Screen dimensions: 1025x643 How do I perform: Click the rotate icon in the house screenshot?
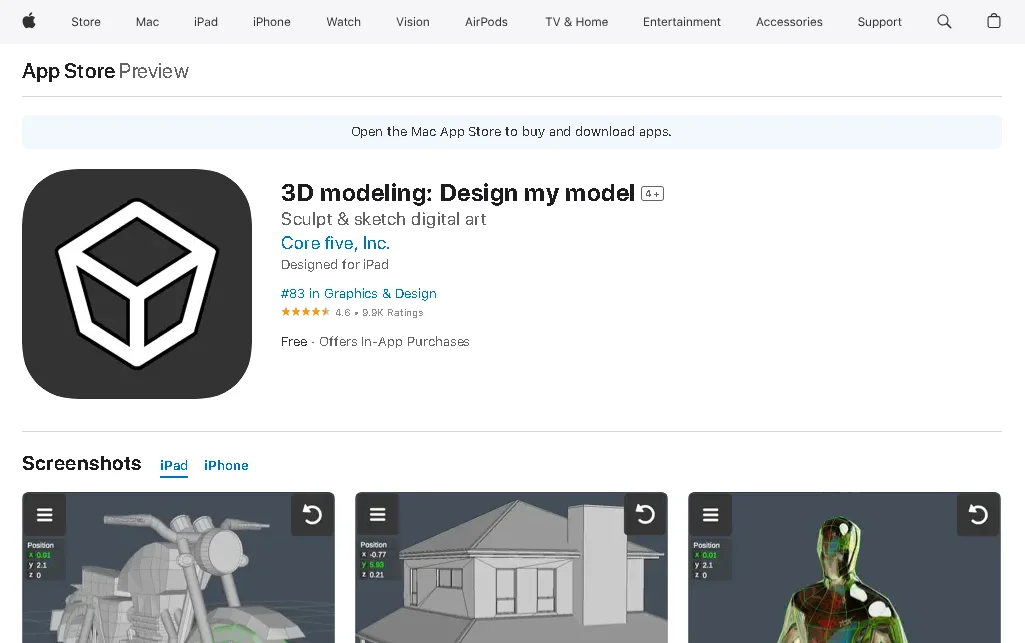645,514
